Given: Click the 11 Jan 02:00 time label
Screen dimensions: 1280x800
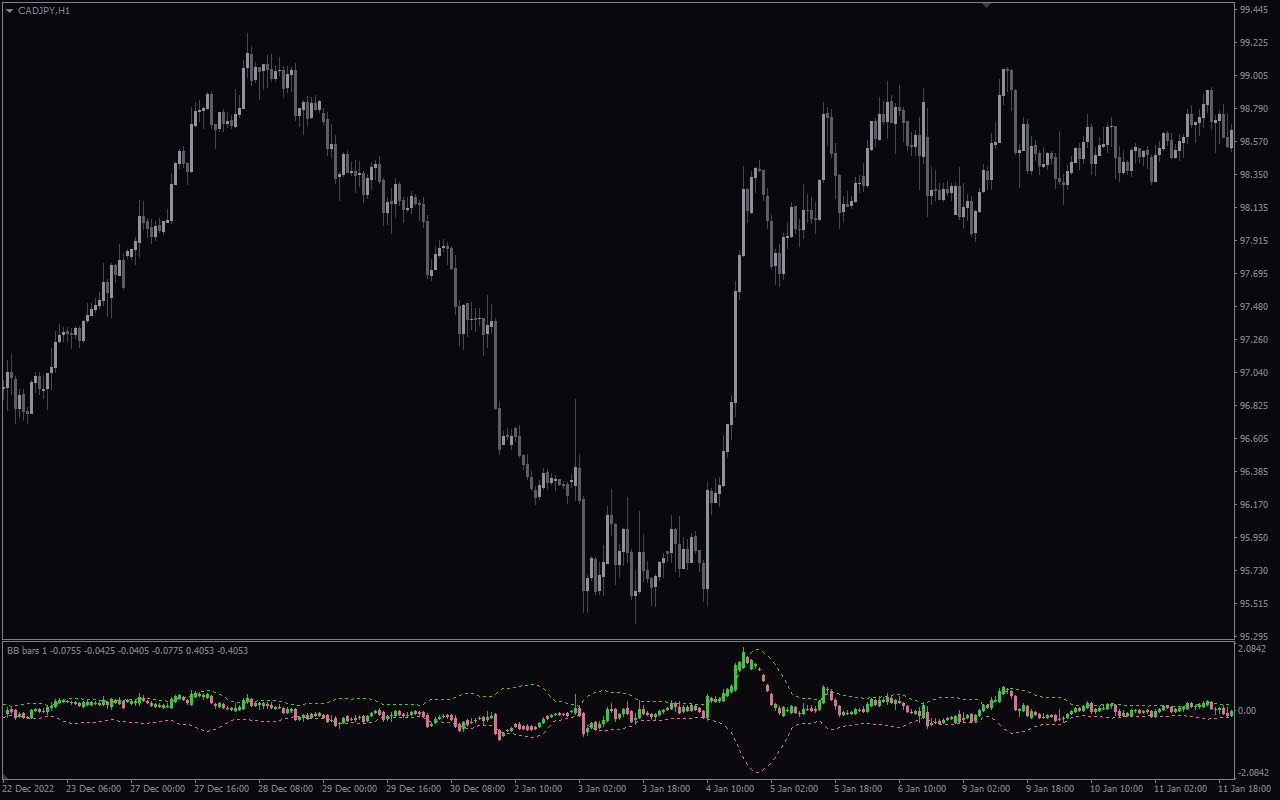Looking at the screenshot, I should click(x=1182, y=789).
